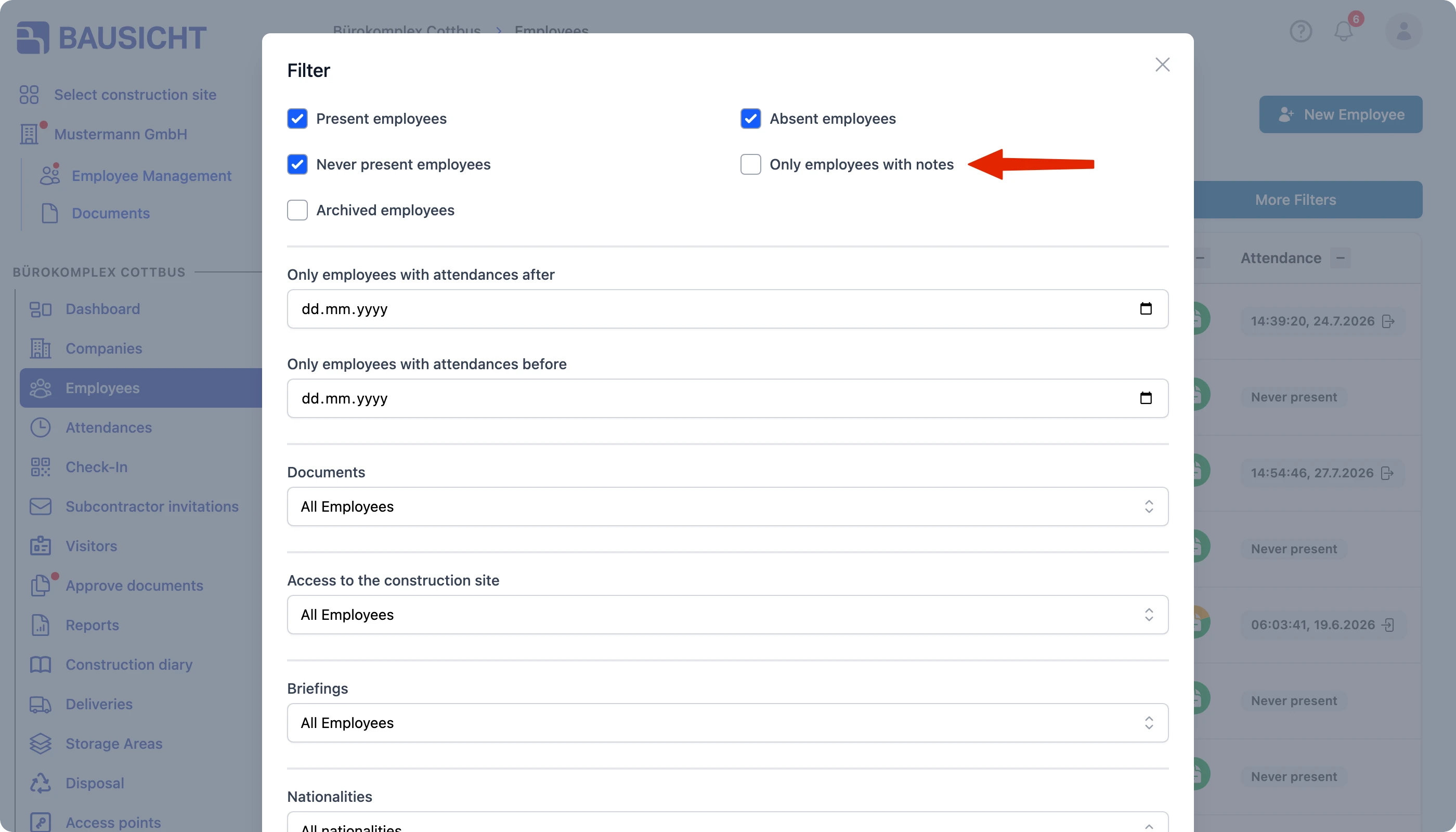
Task: Click attendance 14:54:46, 27.7.2026
Action: (x=1322, y=473)
